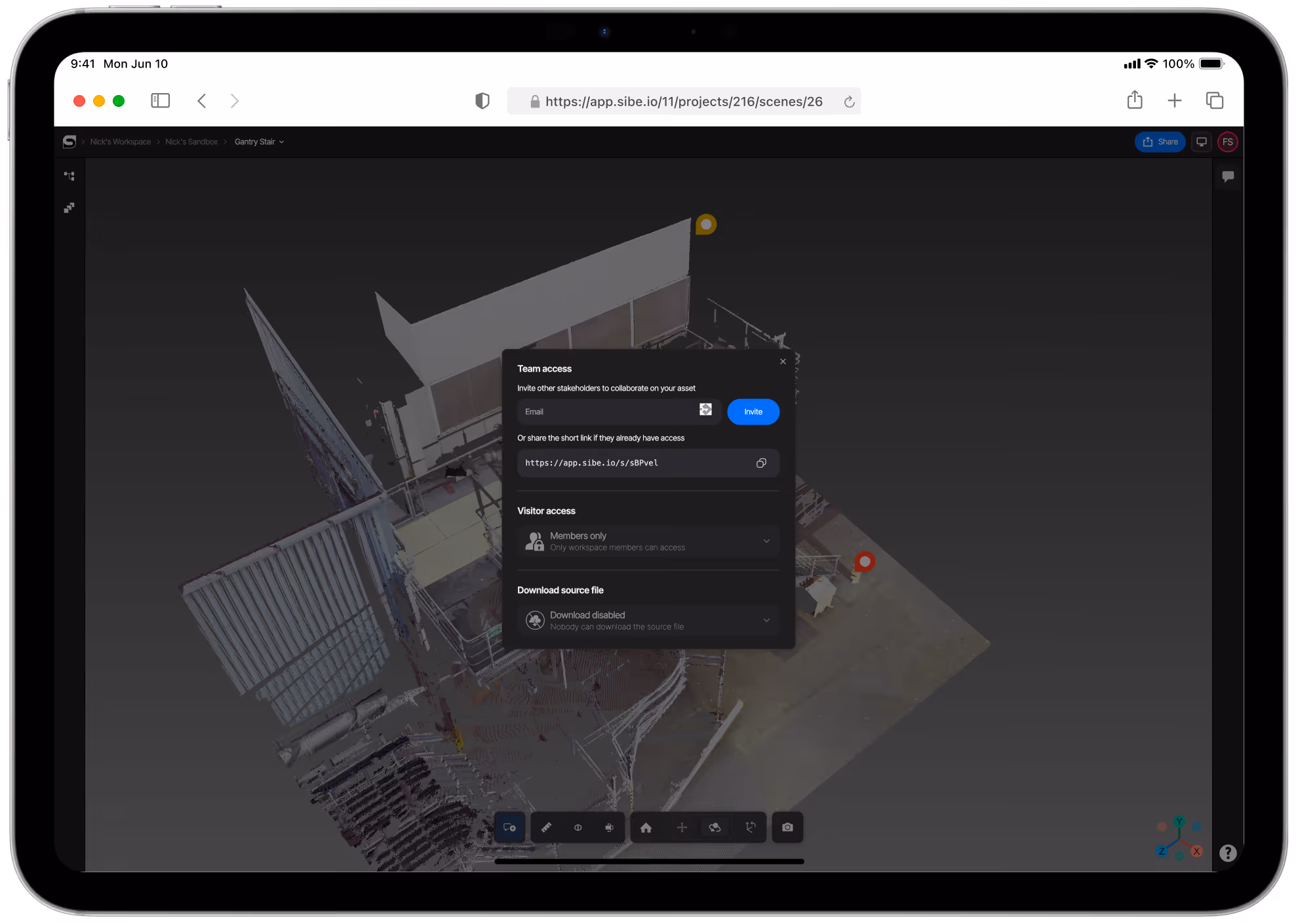Expand the Members only visitor access dropdown
The height and width of the screenshot is (924, 1298).
pyautogui.click(x=648, y=541)
